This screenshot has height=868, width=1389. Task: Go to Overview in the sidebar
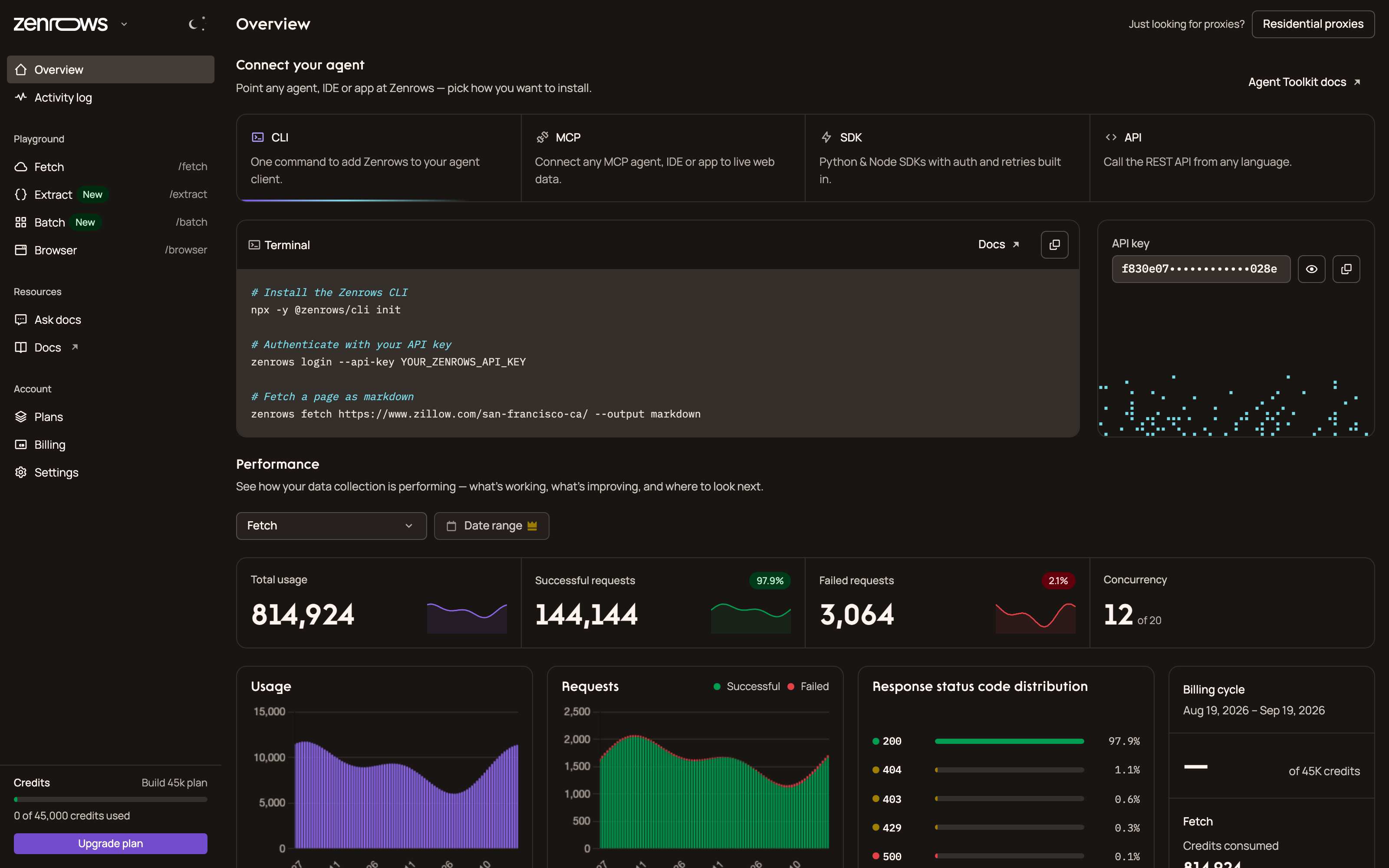(111, 69)
